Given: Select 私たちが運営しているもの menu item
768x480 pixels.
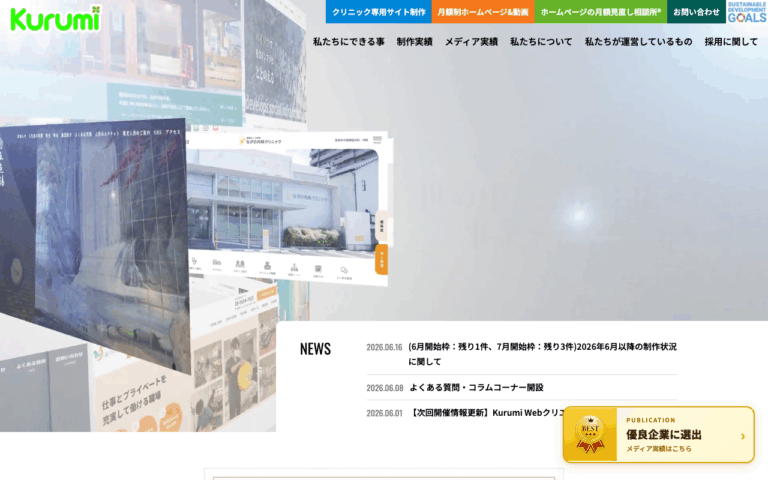Looking at the screenshot, I should point(638,42).
